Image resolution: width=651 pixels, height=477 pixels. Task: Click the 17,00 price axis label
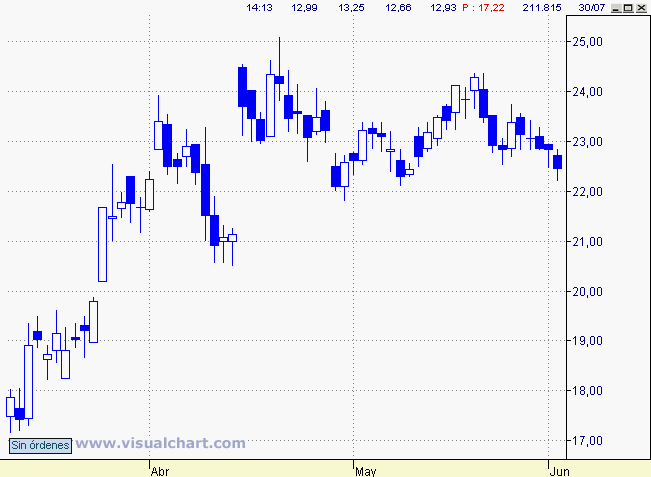click(587, 440)
